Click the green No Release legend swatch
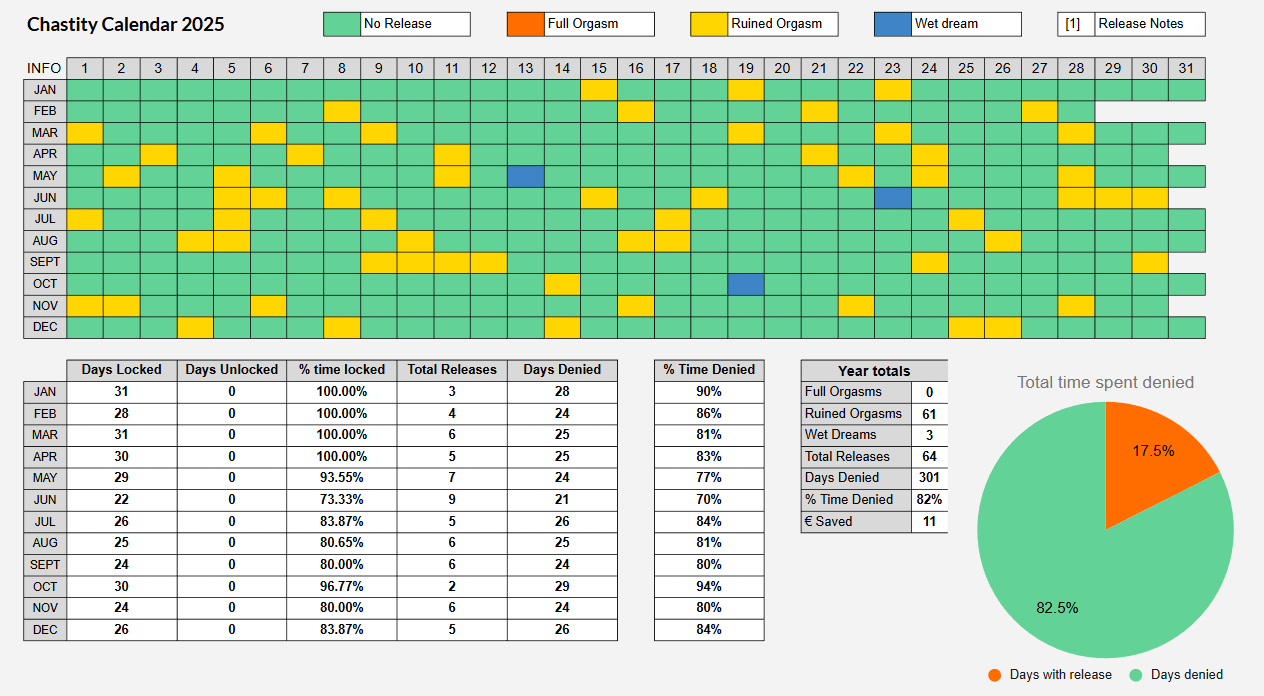 tap(341, 24)
